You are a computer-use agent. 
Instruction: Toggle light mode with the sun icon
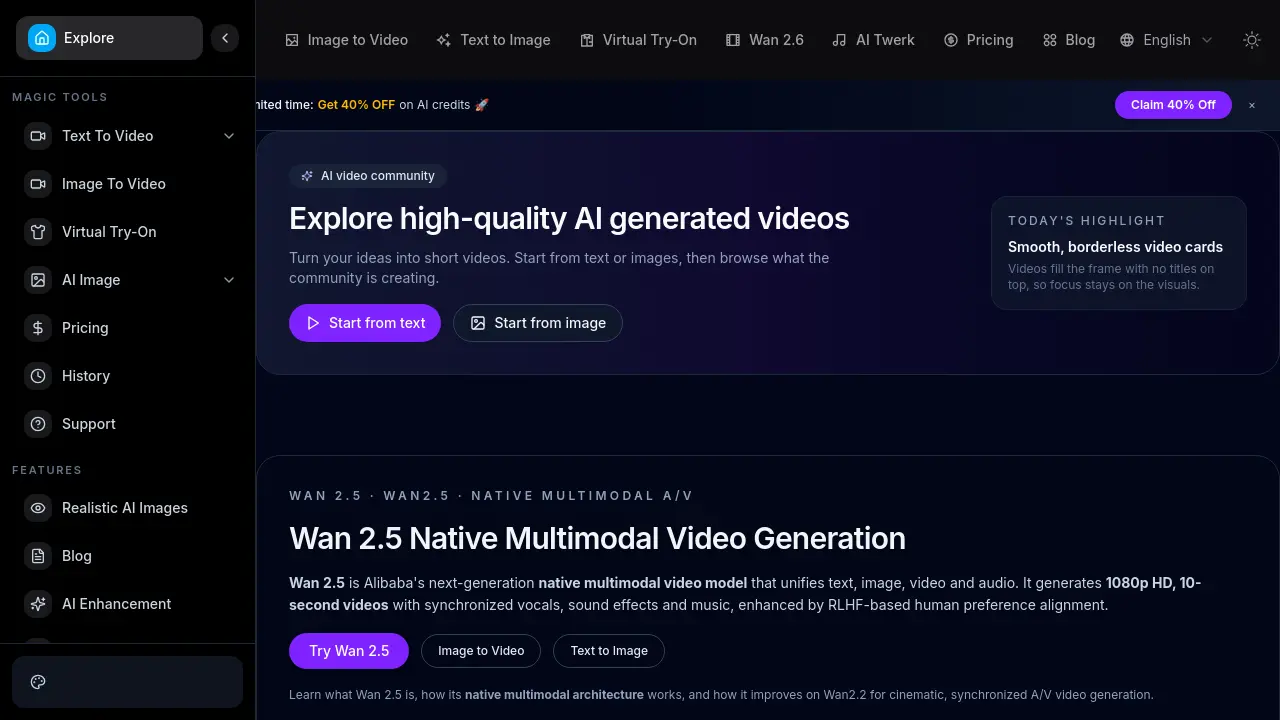coord(1251,40)
